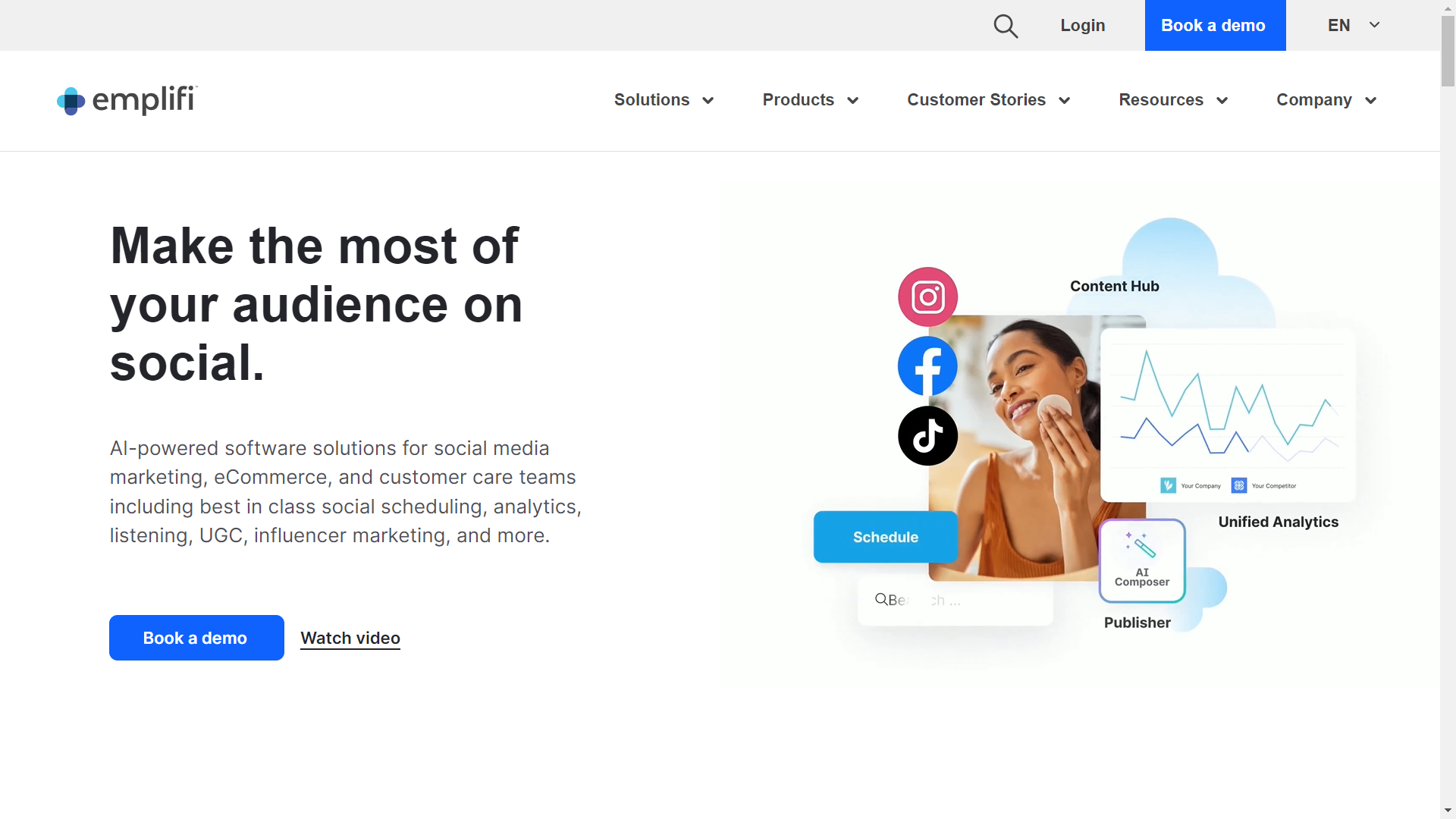This screenshot has width=1456, height=819.
Task: Click the TikTok icon
Action: (x=927, y=436)
